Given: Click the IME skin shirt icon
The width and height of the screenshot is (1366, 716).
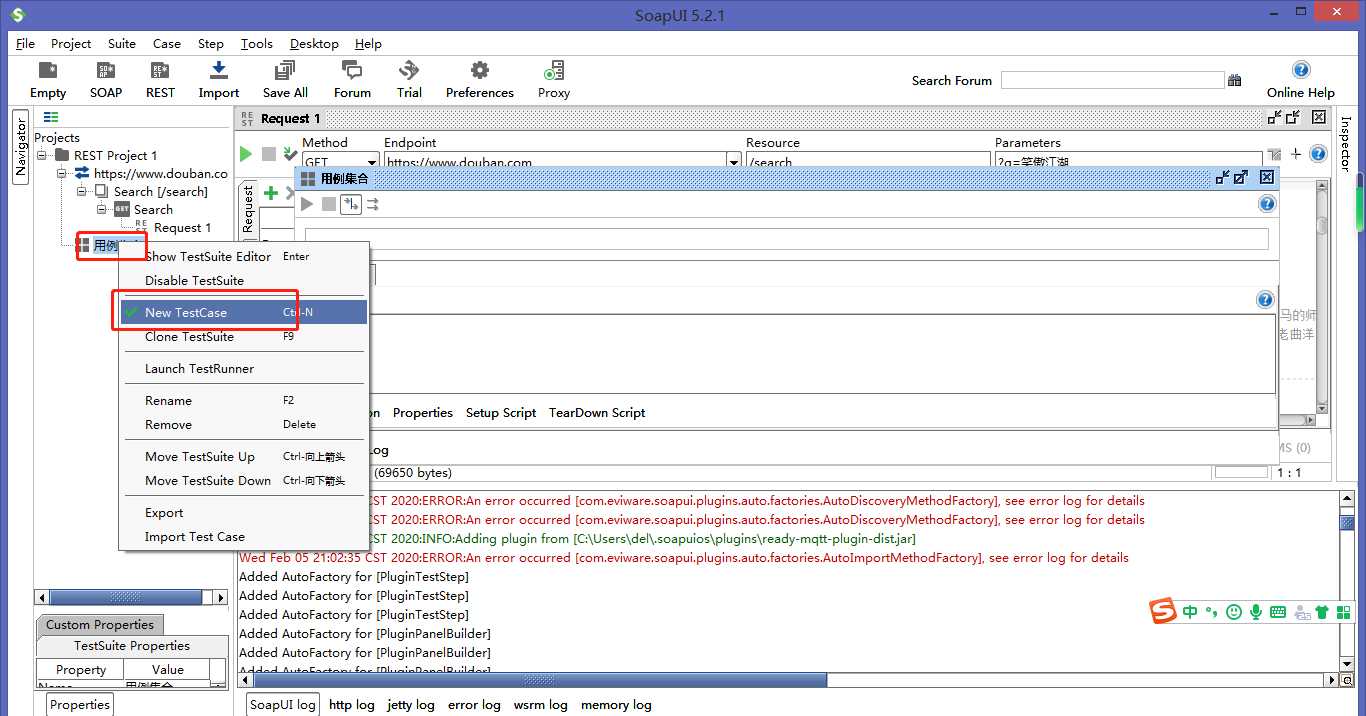Looking at the screenshot, I should (1321, 611).
